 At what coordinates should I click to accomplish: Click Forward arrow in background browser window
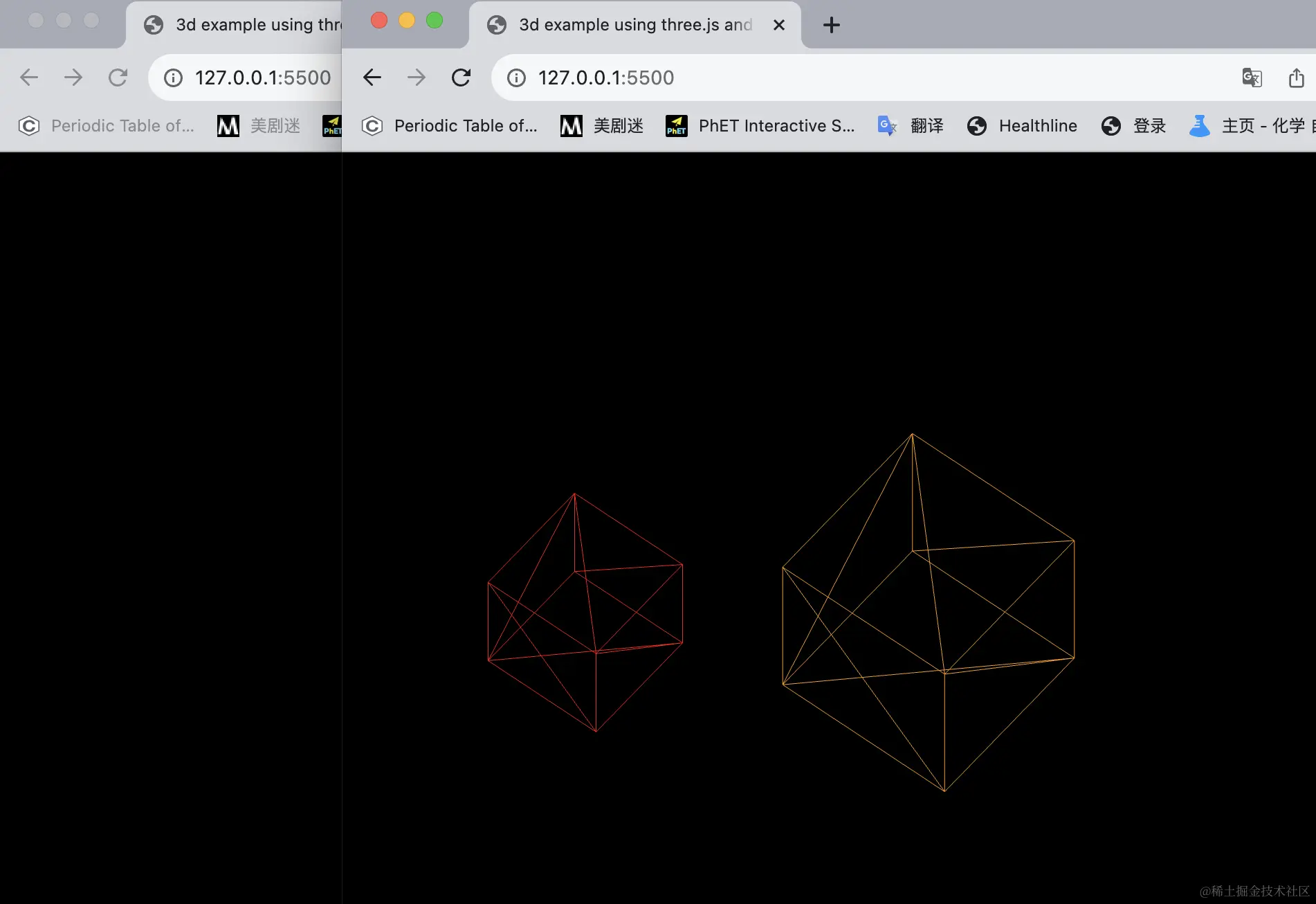pos(73,78)
